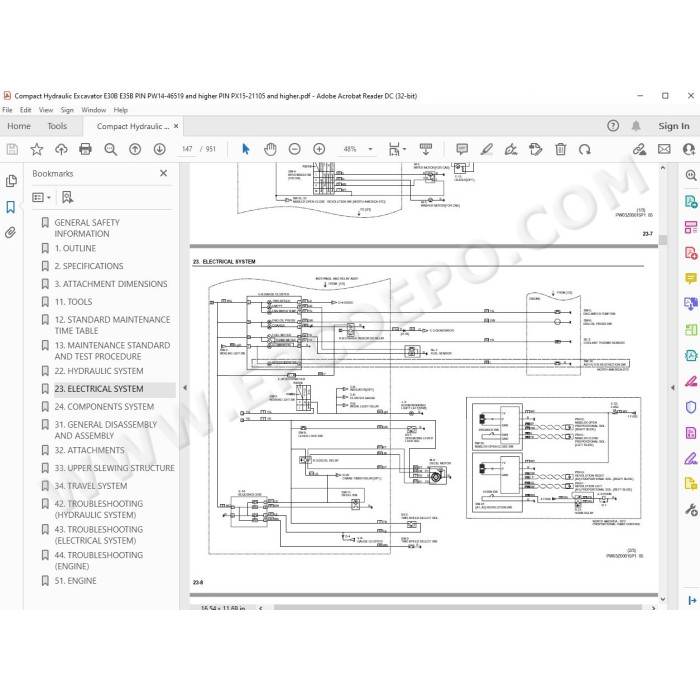Add a sticky note comment

click(x=462, y=149)
